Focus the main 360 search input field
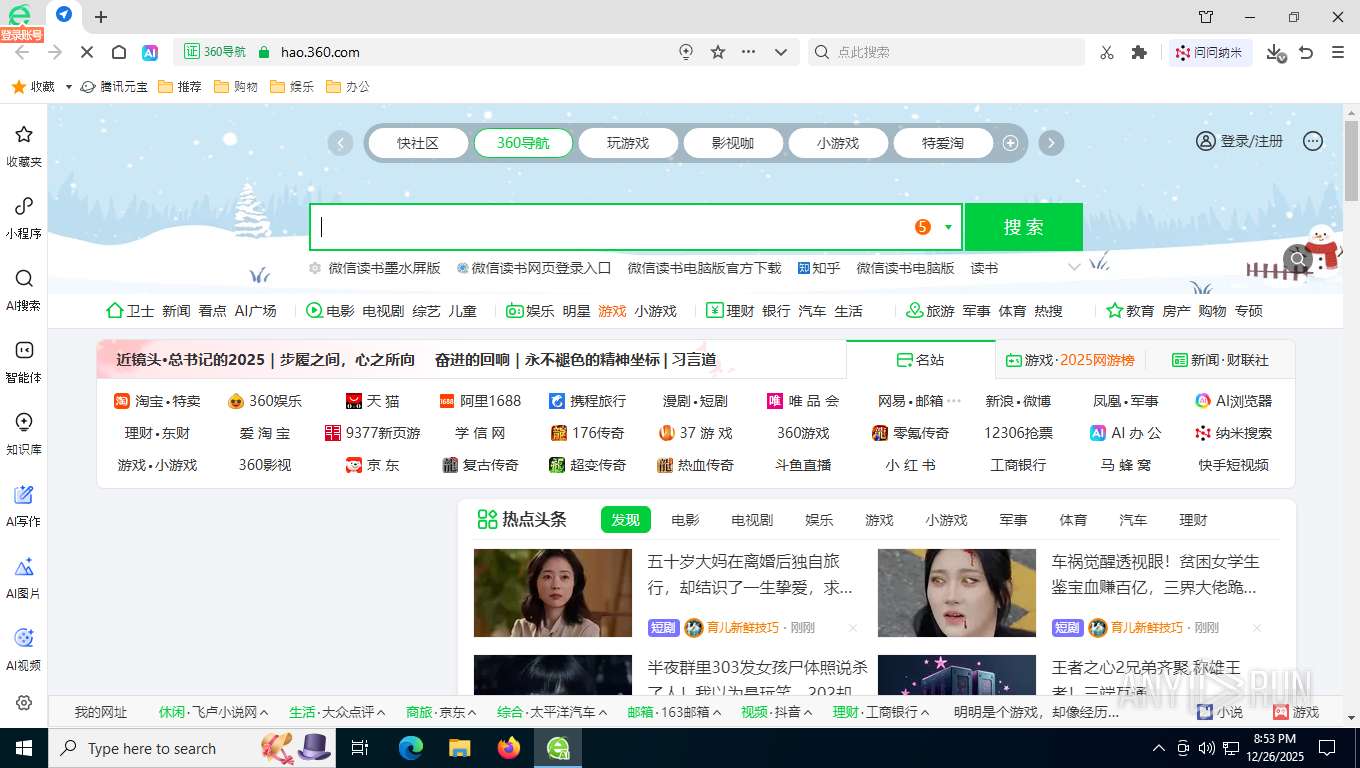 (x=610, y=227)
